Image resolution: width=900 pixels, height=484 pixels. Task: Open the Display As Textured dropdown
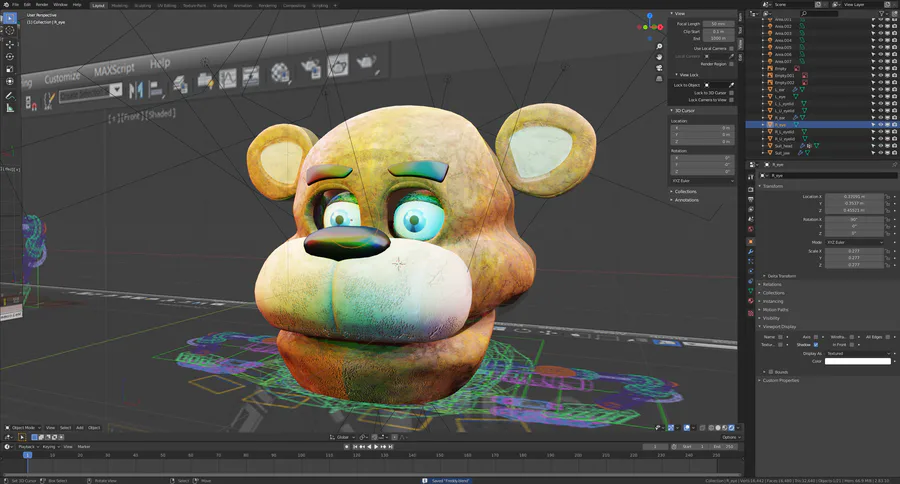[858, 354]
